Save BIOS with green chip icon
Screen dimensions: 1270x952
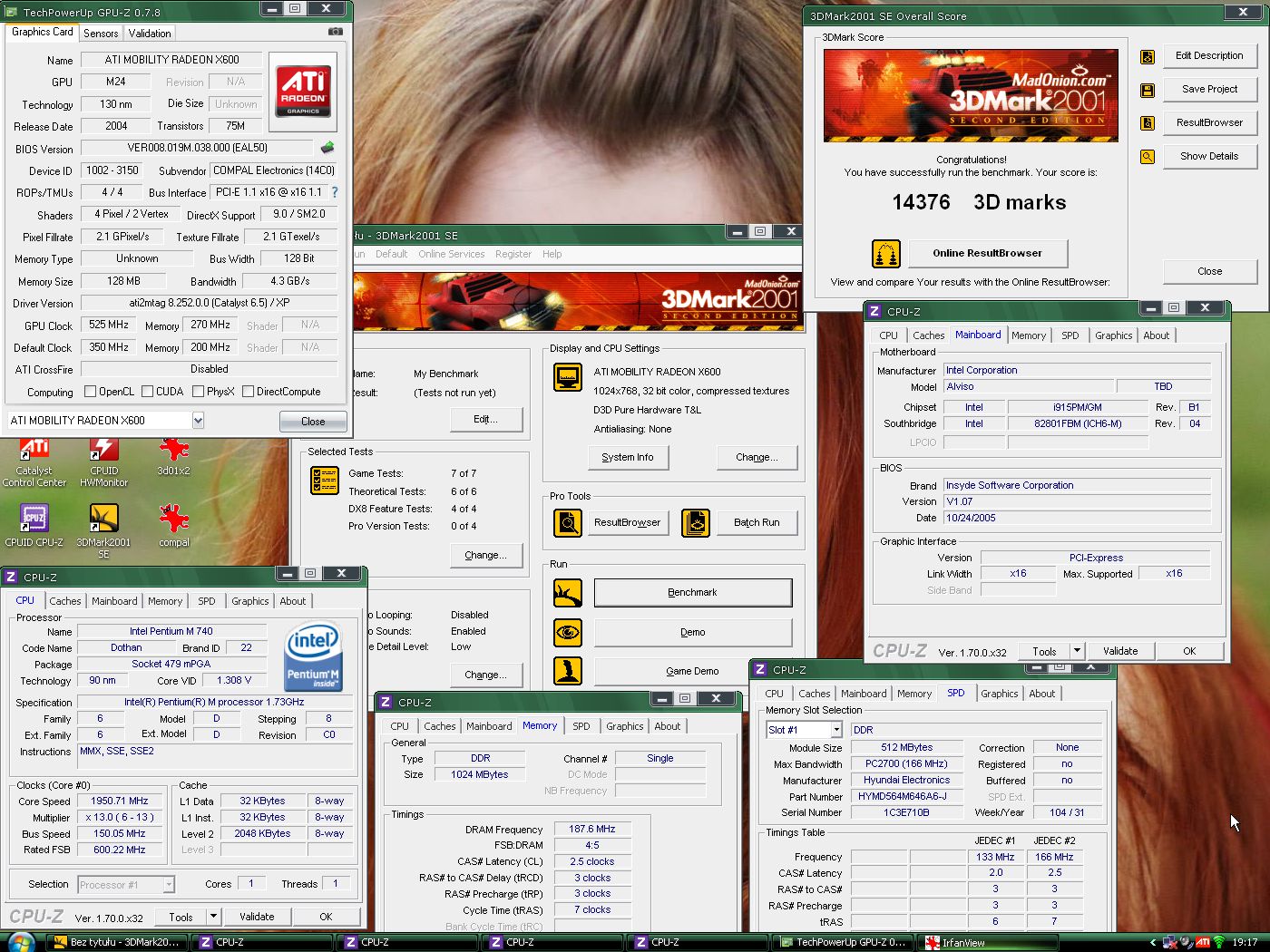point(327,148)
